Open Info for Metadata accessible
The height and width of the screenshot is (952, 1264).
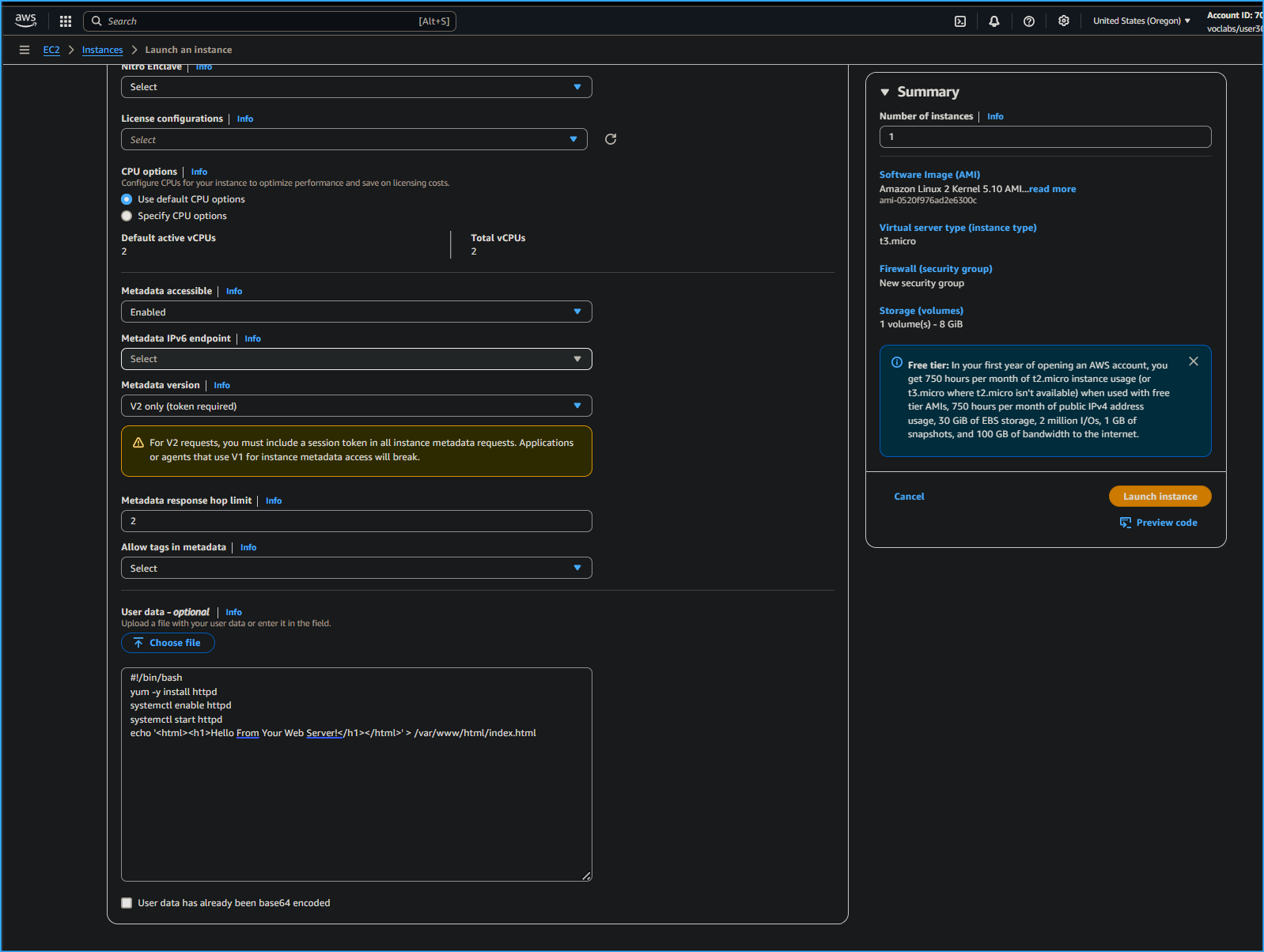pos(234,291)
